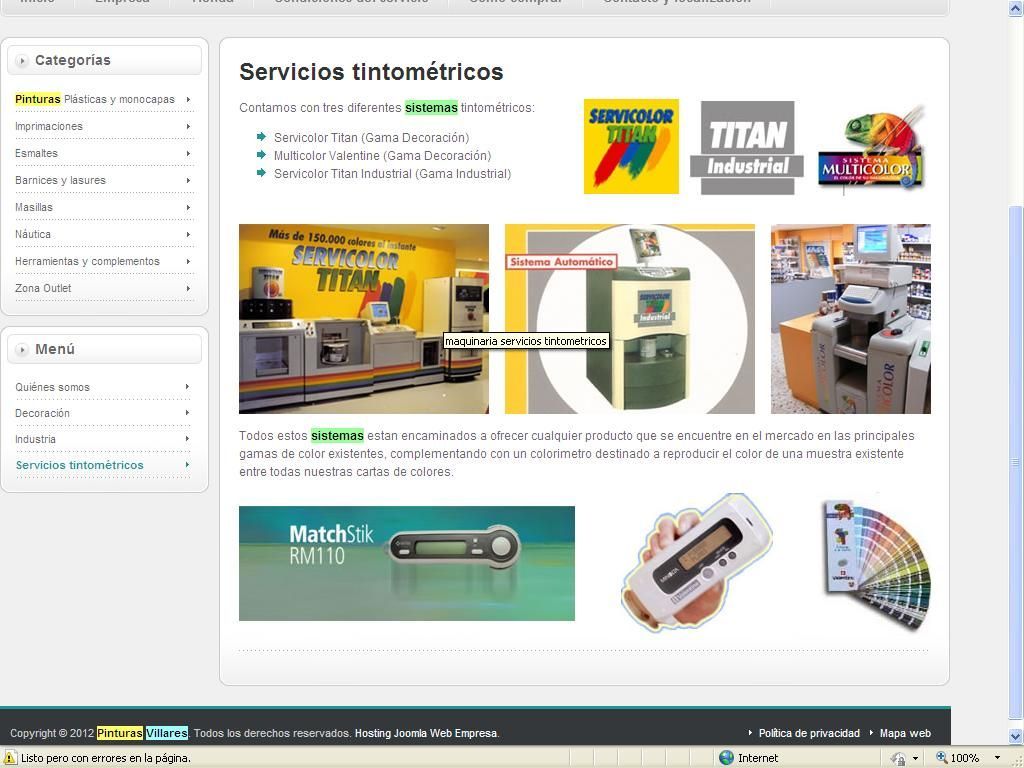Click the scrollbar down arrow
Screen dimensions: 1024x768
coord(1016,736)
